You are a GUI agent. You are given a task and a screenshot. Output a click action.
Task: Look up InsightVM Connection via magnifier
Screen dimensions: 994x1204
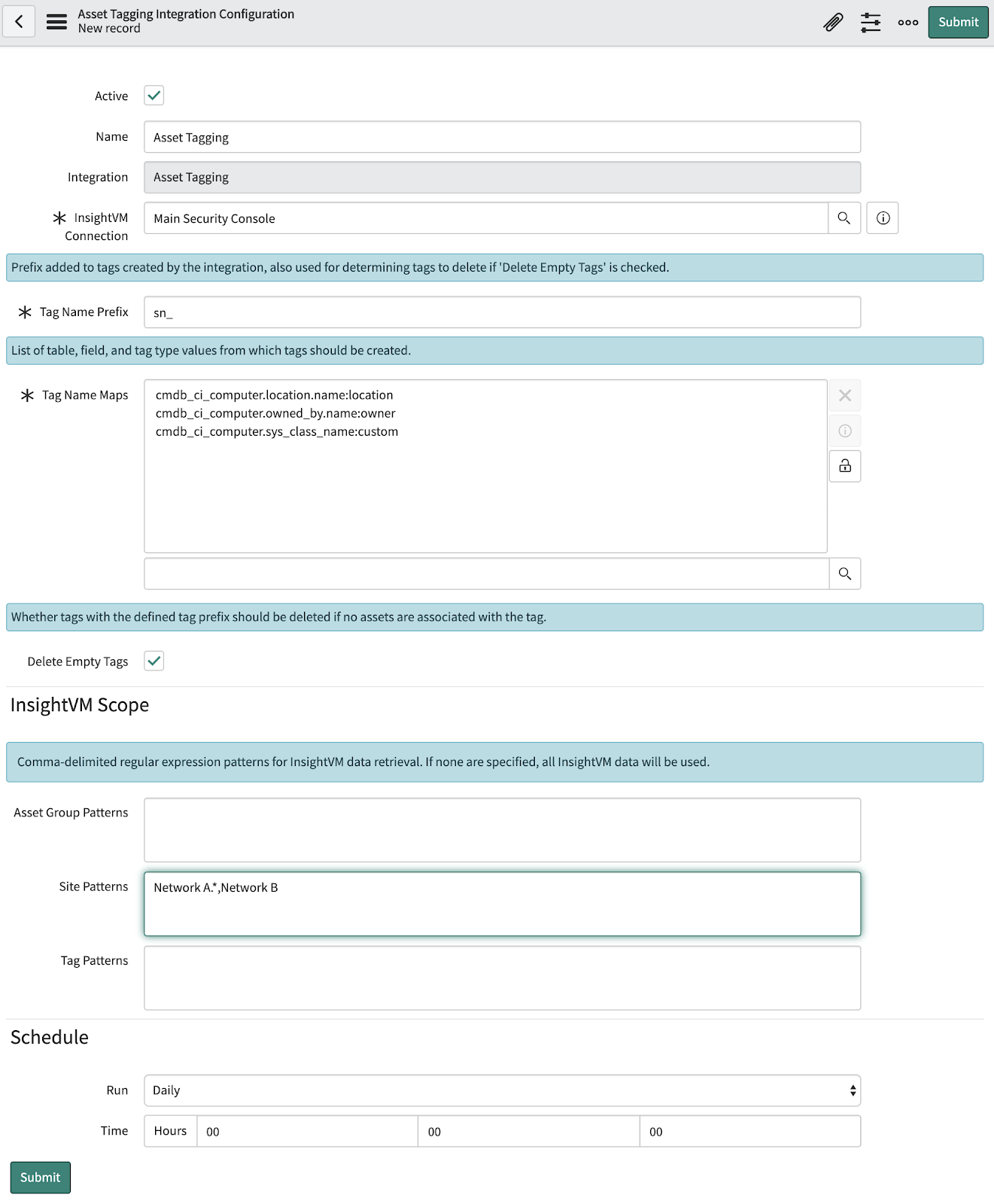844,218
